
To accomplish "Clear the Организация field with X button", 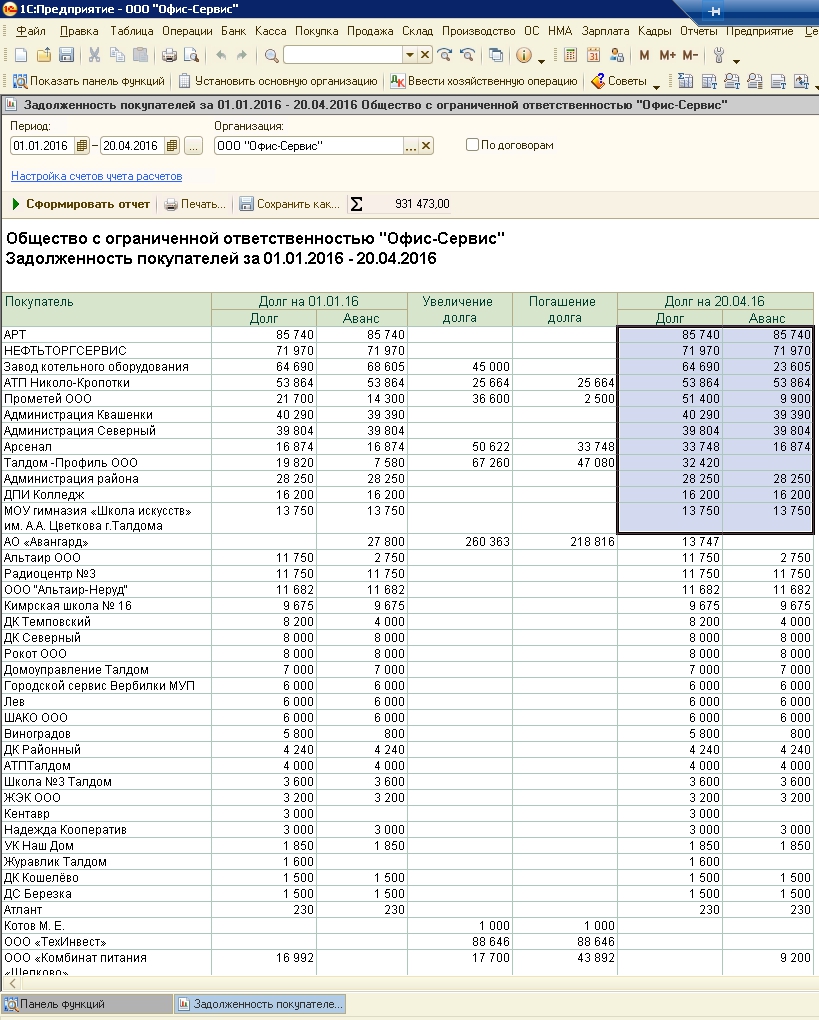I will (426, 146).
